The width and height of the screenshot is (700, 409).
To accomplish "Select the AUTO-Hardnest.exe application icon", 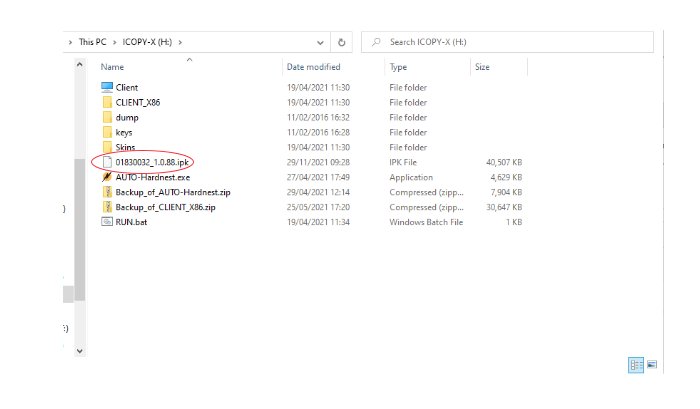I will pyautogui.click(x=107, y=177).
